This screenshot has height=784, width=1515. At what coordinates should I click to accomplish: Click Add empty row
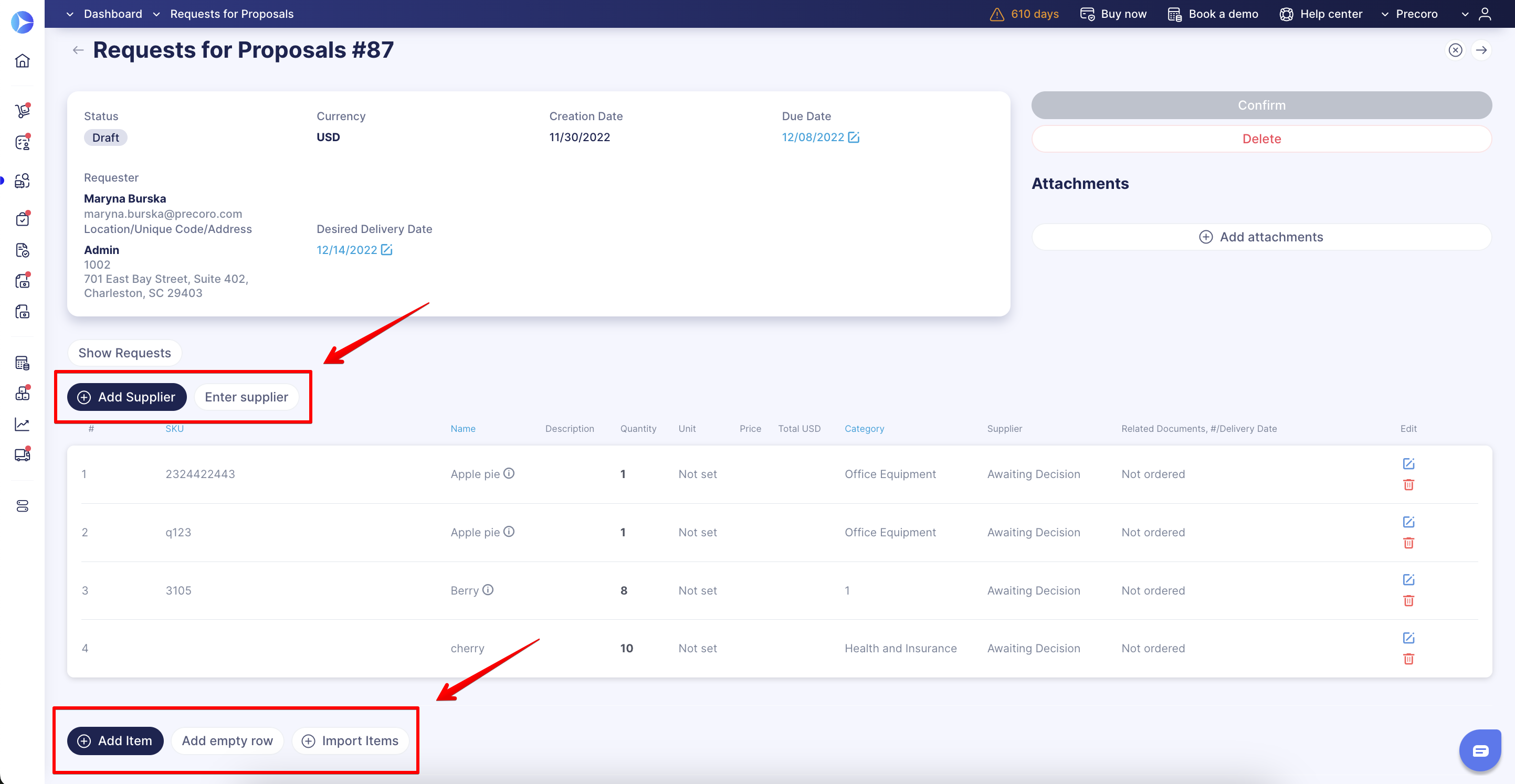click(x=228, y=740)
